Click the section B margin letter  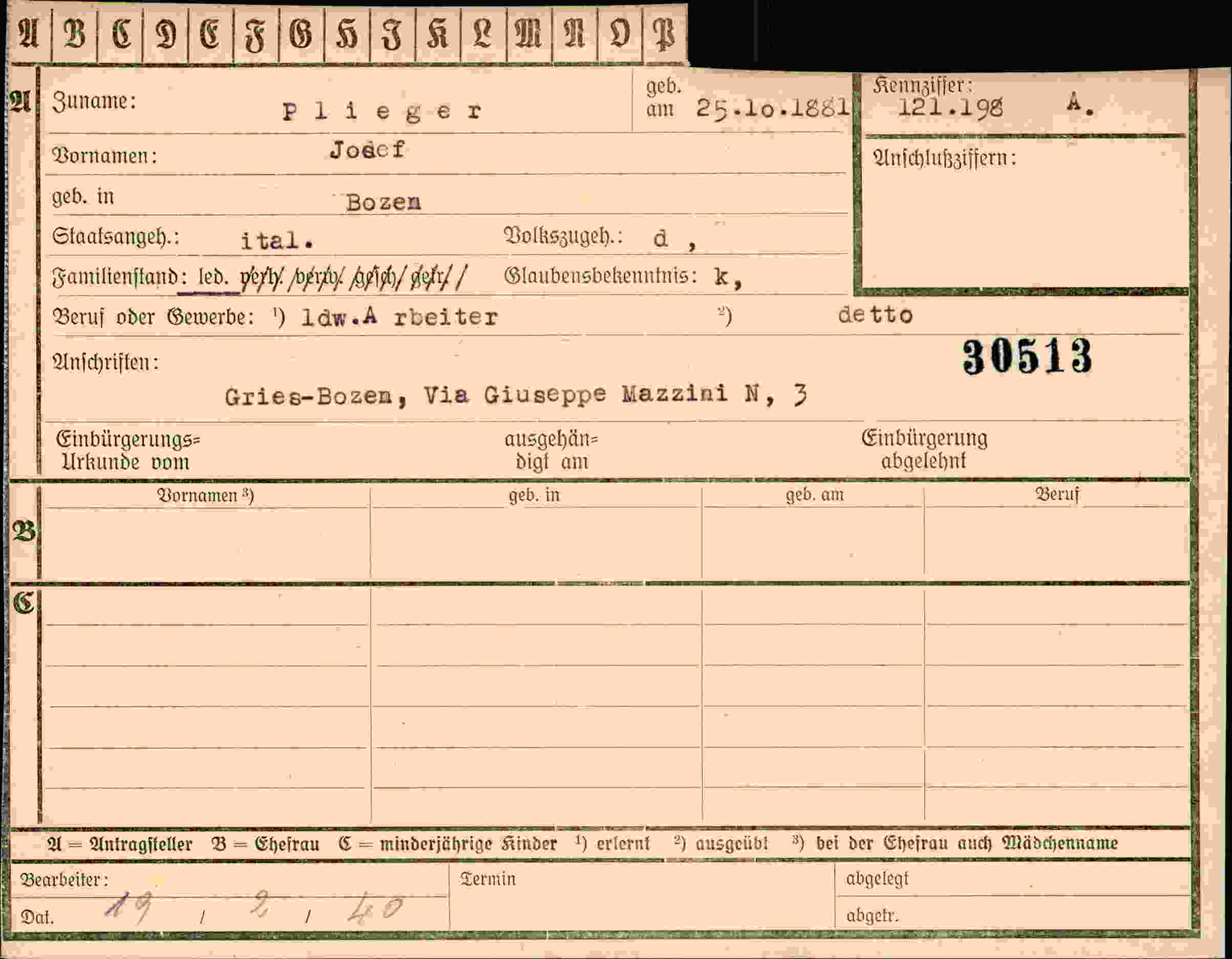click(24, 531)
